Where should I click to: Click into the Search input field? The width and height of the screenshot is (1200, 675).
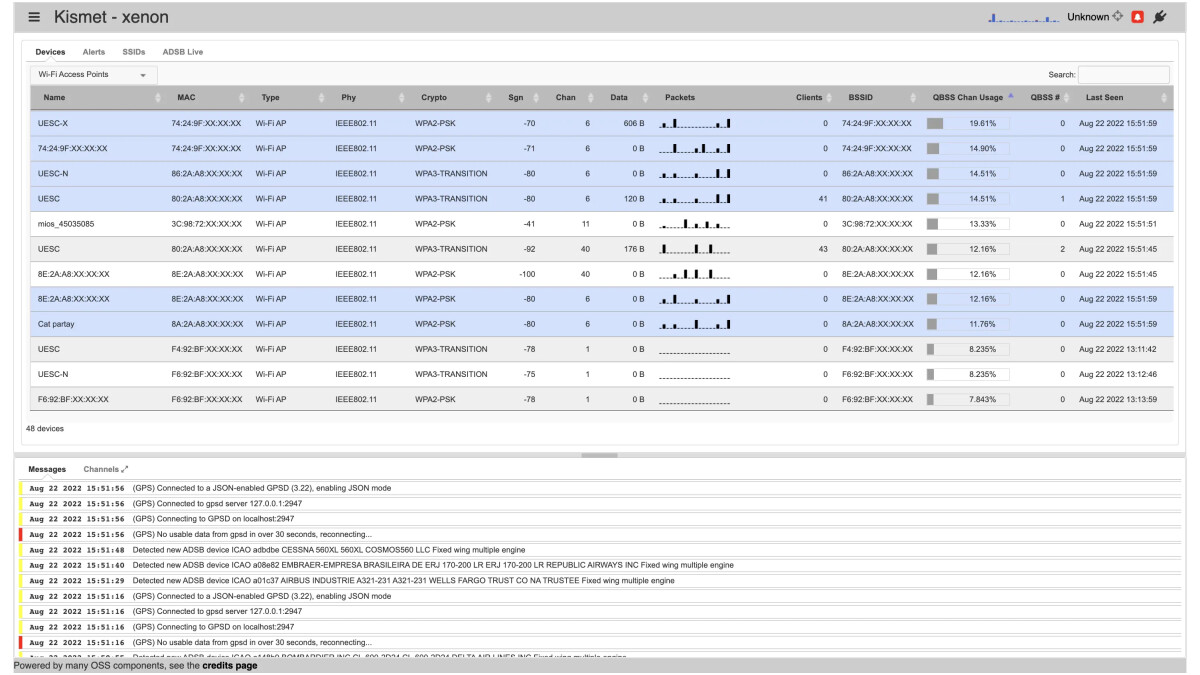pyautogui.click(x=1123, y=74)
